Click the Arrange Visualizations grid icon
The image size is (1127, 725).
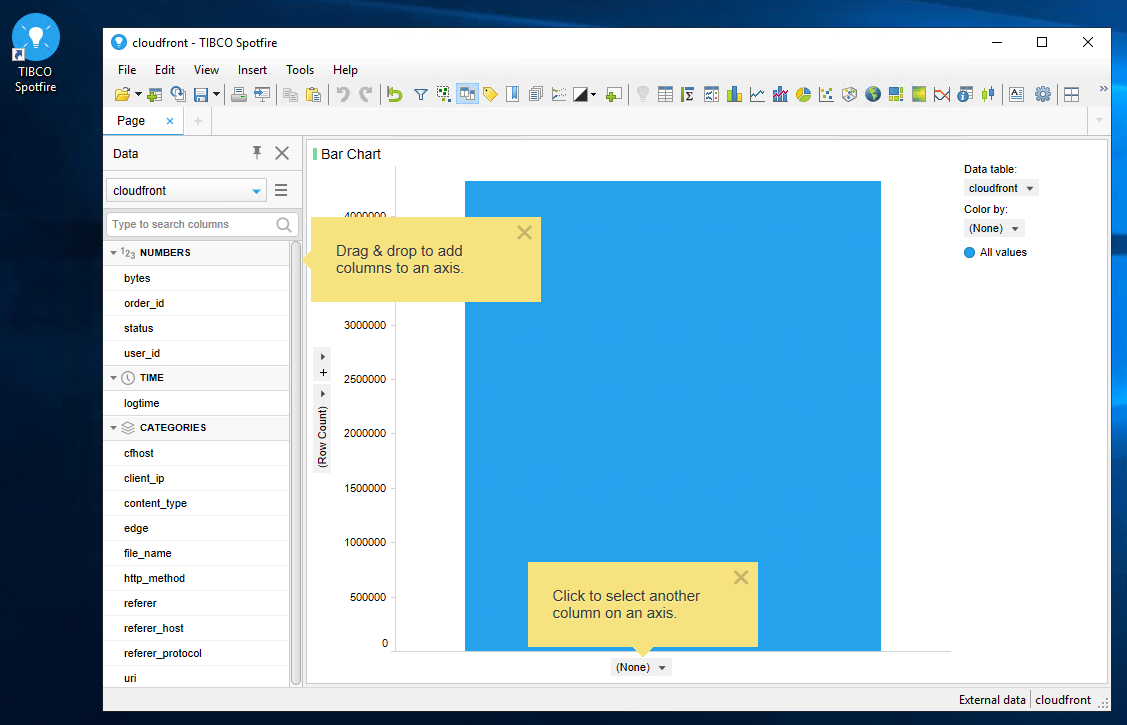pos(1072,94)
